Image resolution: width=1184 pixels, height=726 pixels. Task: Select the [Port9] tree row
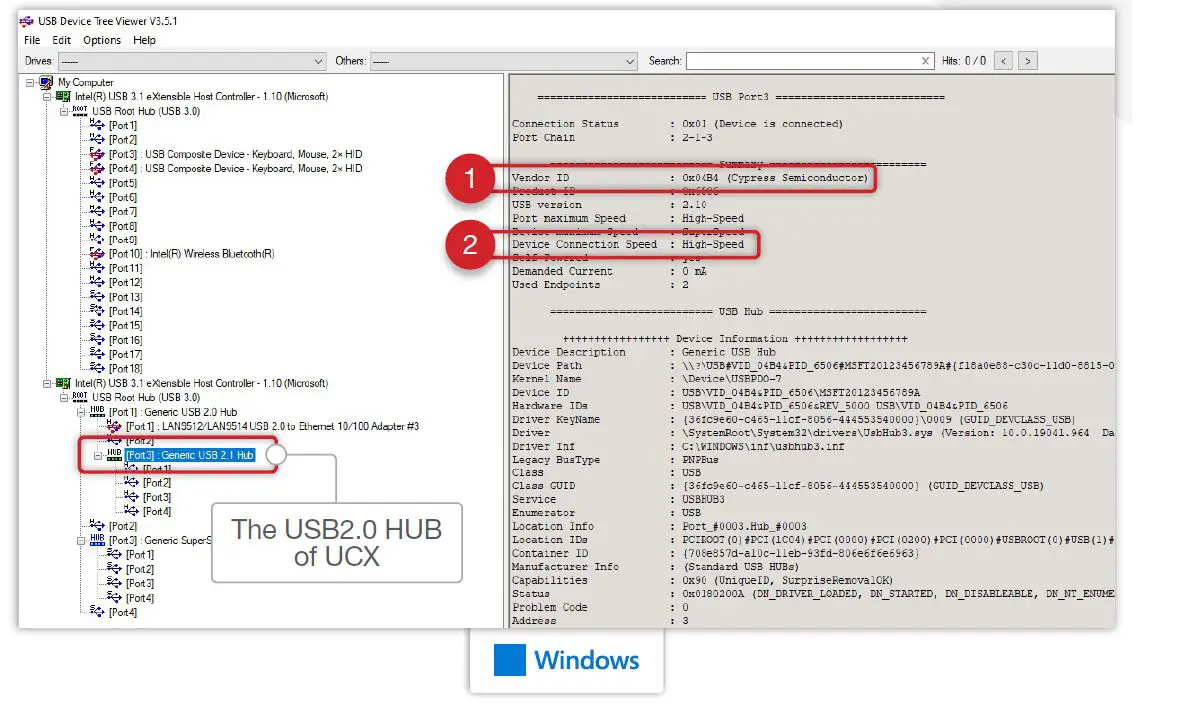[123, 240]
